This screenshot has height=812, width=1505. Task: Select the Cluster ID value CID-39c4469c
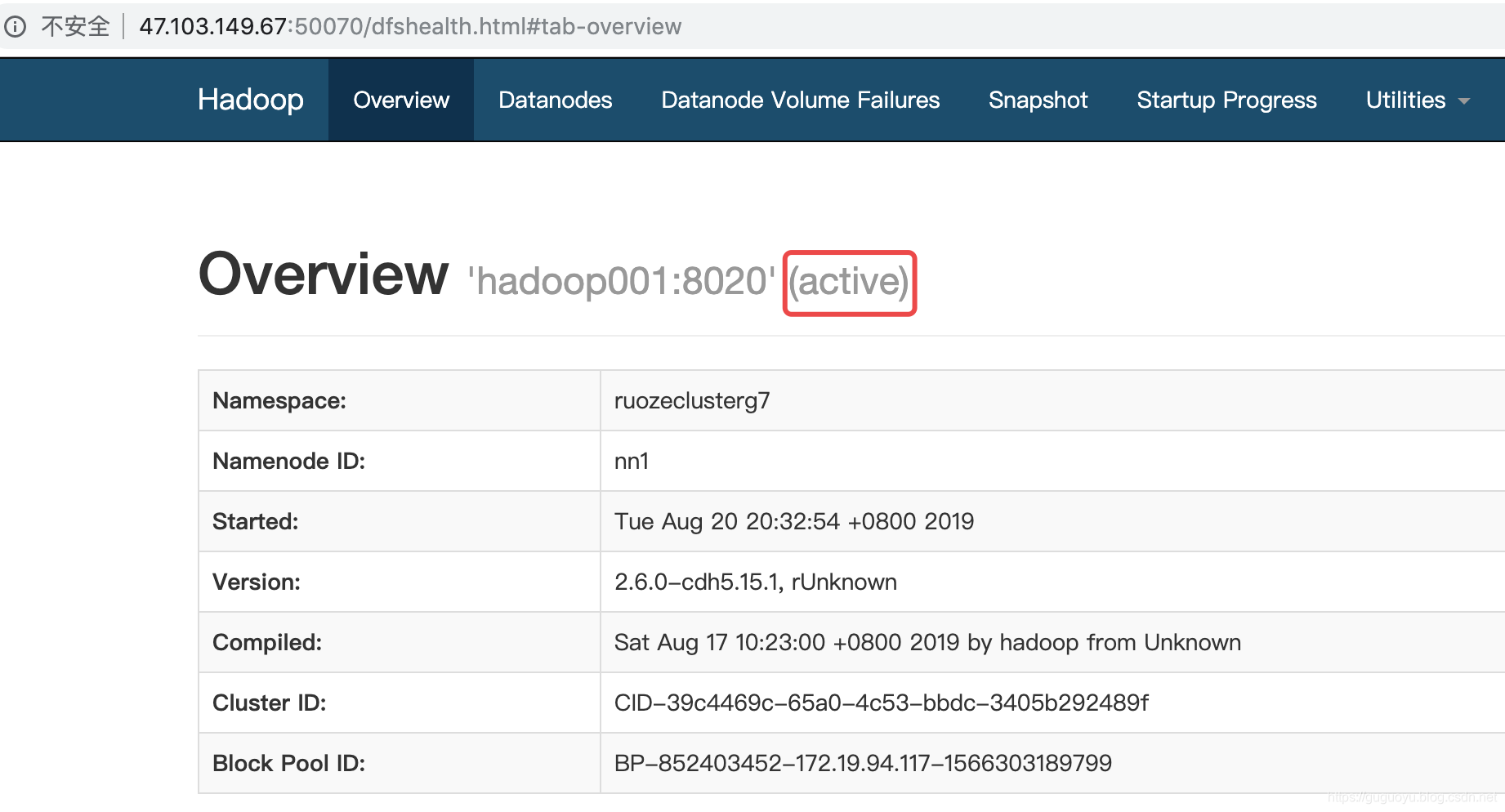(x=882, y=703)
